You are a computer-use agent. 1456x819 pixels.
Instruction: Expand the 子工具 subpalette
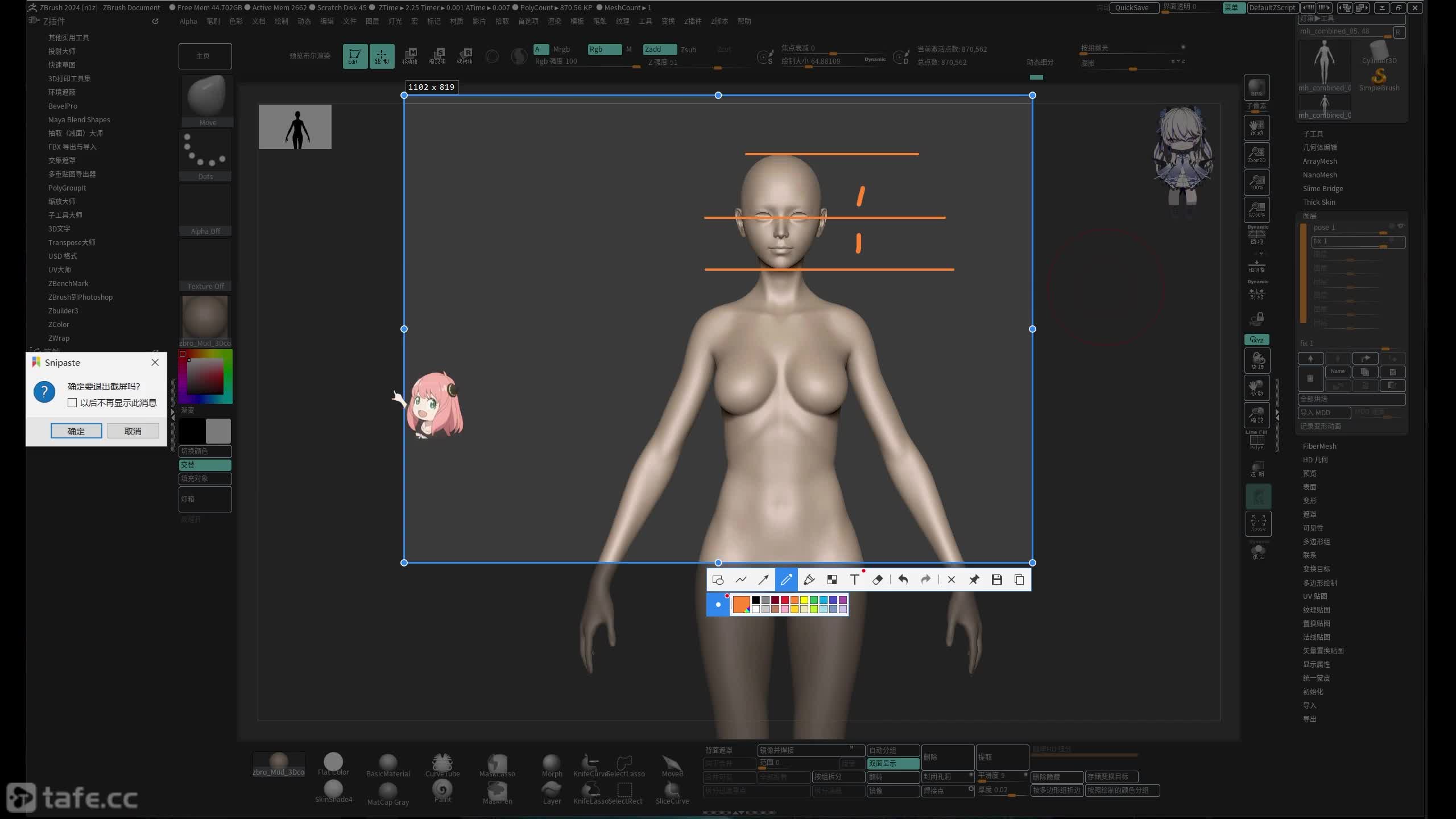tap(1313, 134)
